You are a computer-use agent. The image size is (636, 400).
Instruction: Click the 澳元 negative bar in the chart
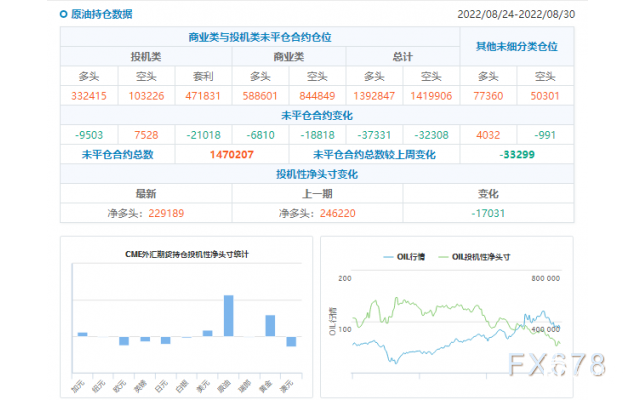291,341
